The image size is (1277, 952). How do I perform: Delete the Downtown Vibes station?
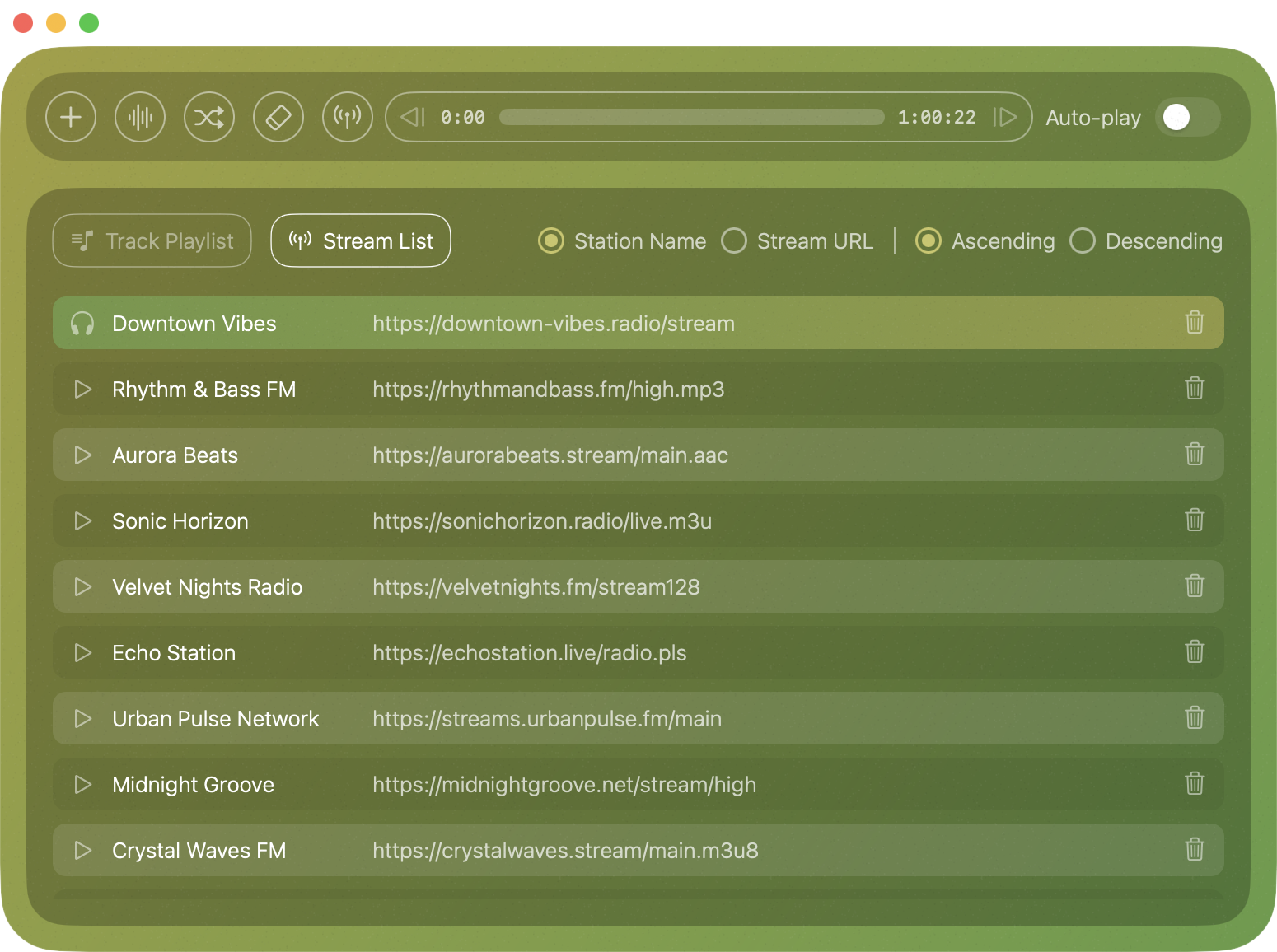tap(1194, 323)
